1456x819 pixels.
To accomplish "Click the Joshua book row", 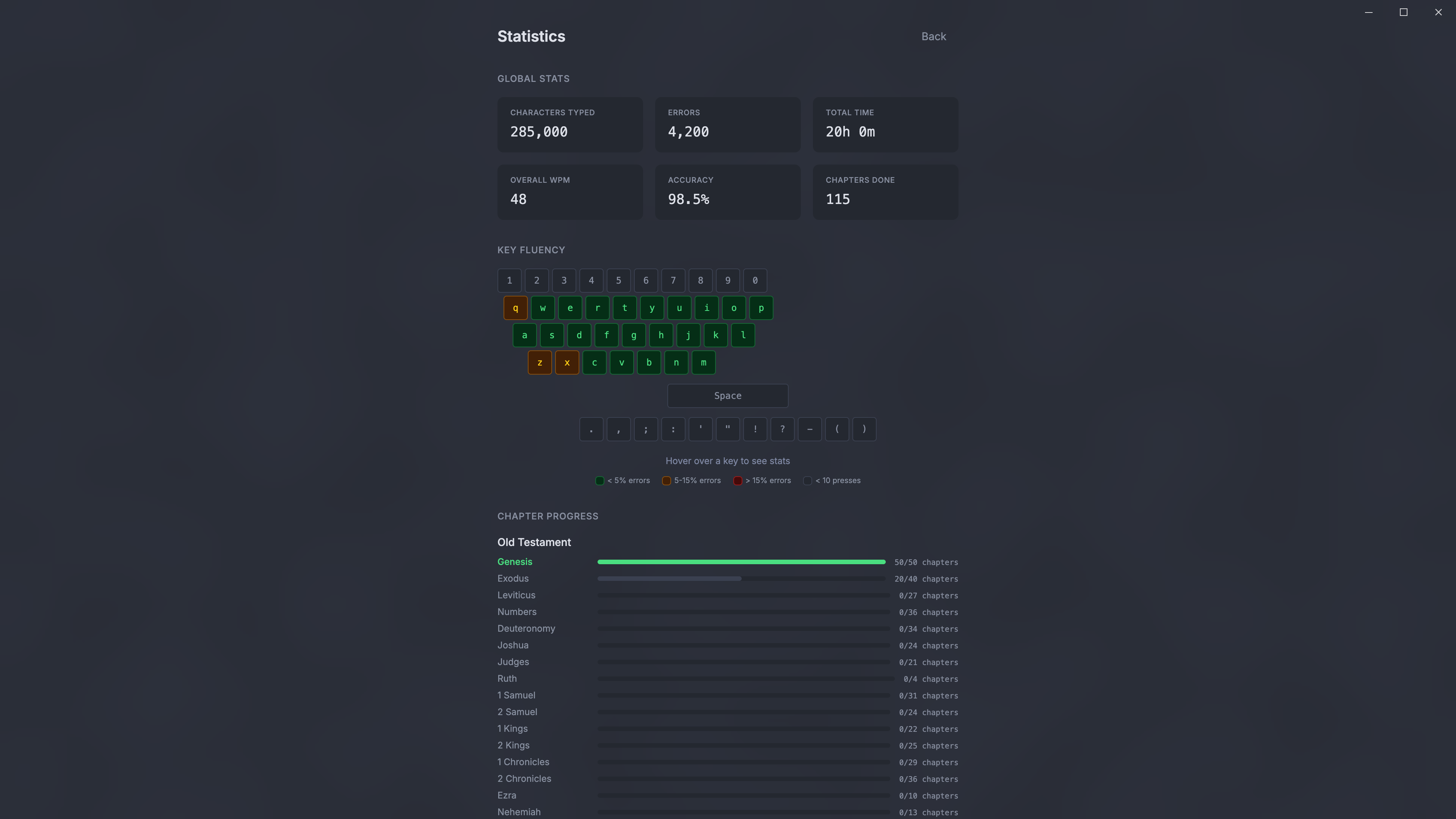I will [728, 645].
